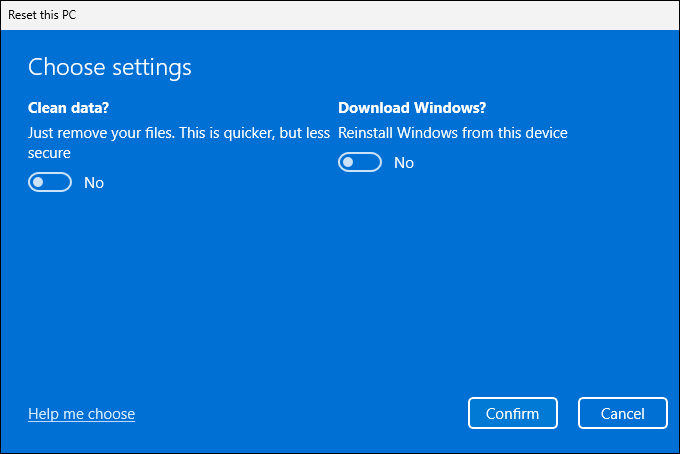Enable the Download Windows switch
This screenshot has height=454, width=680.
click(x=360, y=162)
